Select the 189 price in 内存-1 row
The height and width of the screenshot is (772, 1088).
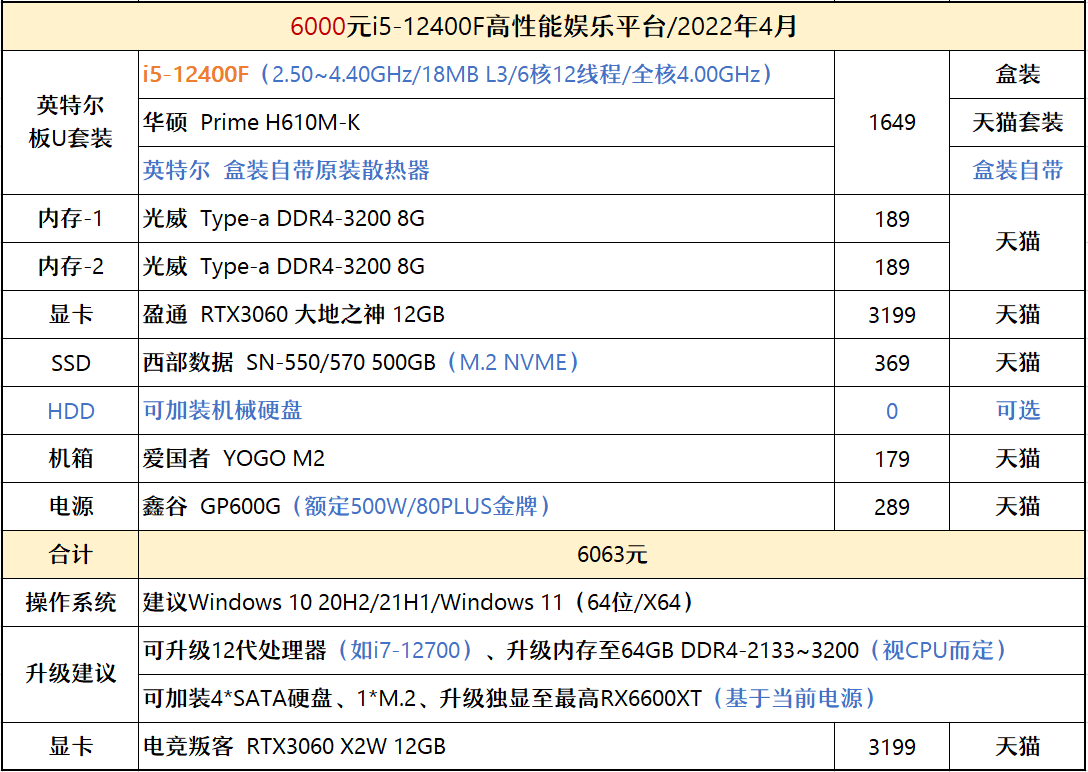892,218
